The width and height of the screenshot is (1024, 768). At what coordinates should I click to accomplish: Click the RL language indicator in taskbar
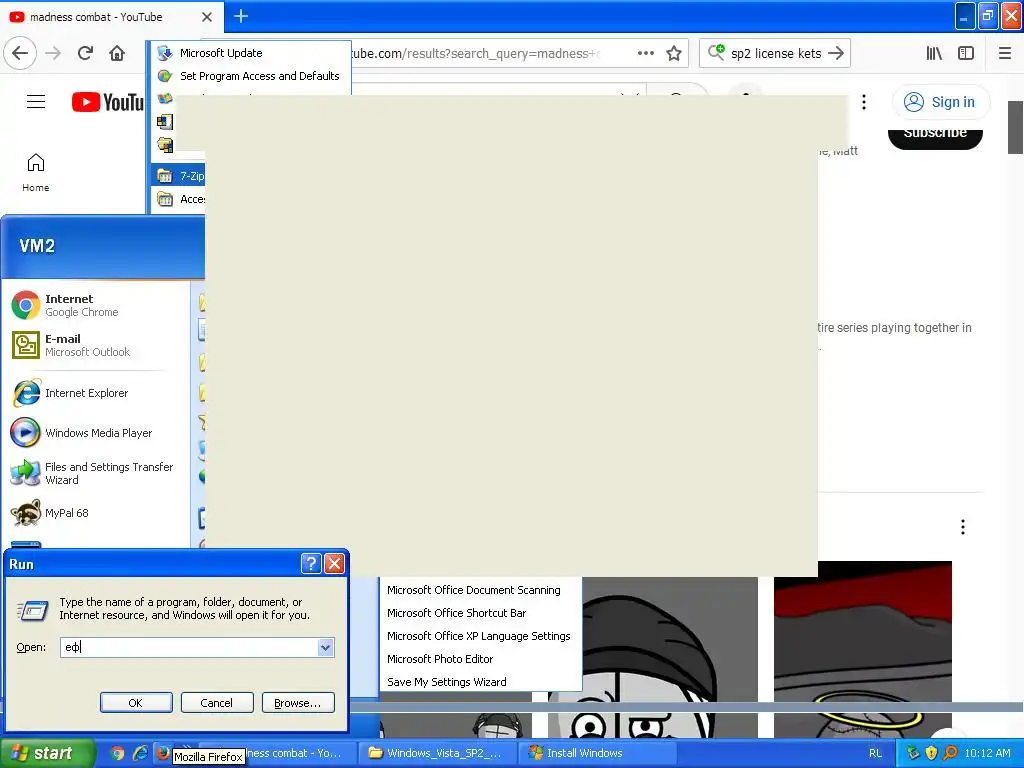click(875, 753)
